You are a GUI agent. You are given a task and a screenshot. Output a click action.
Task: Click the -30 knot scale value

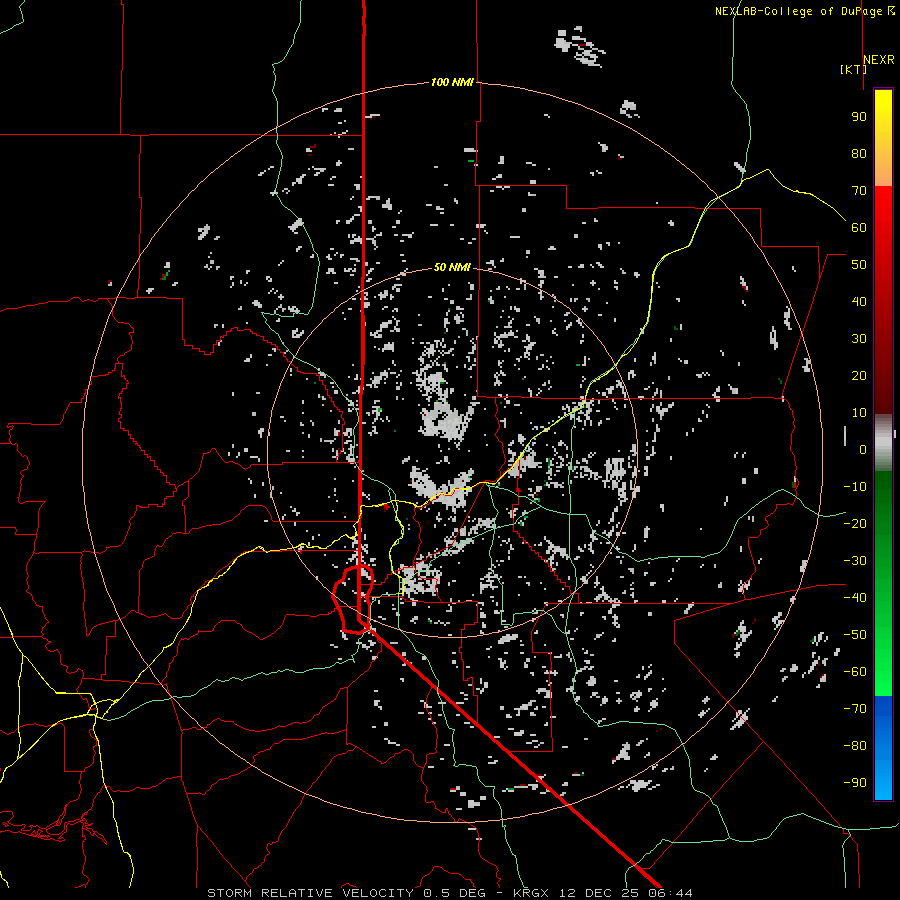(855, 561)
